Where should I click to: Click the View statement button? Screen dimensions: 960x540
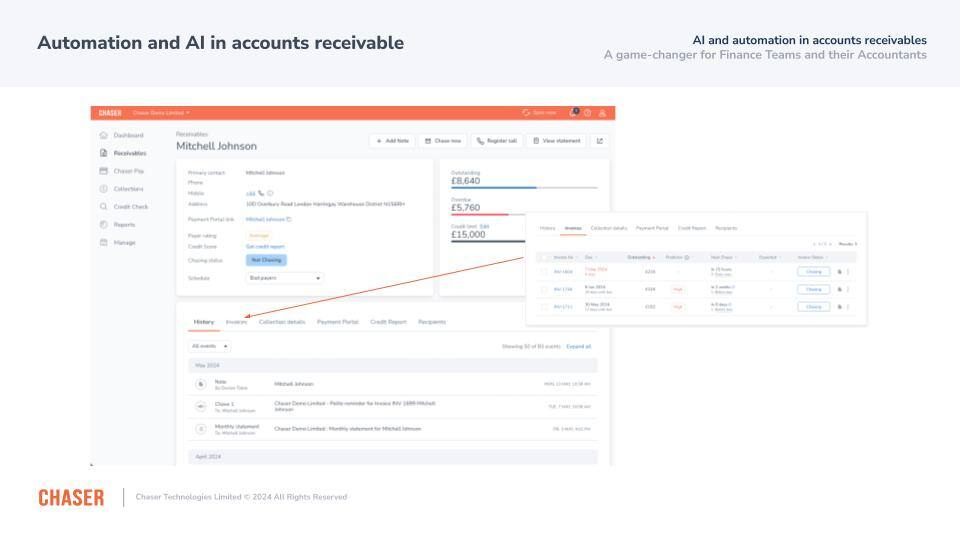point(557,141)
